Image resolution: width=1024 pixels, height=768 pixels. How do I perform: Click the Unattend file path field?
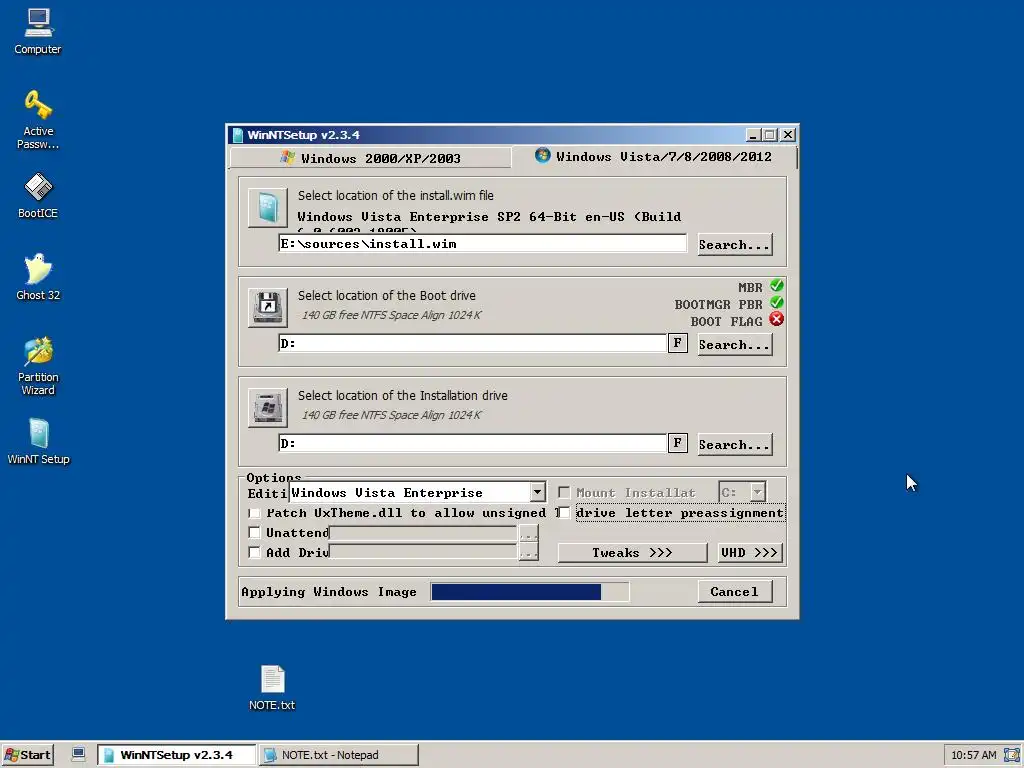point(423,533)
